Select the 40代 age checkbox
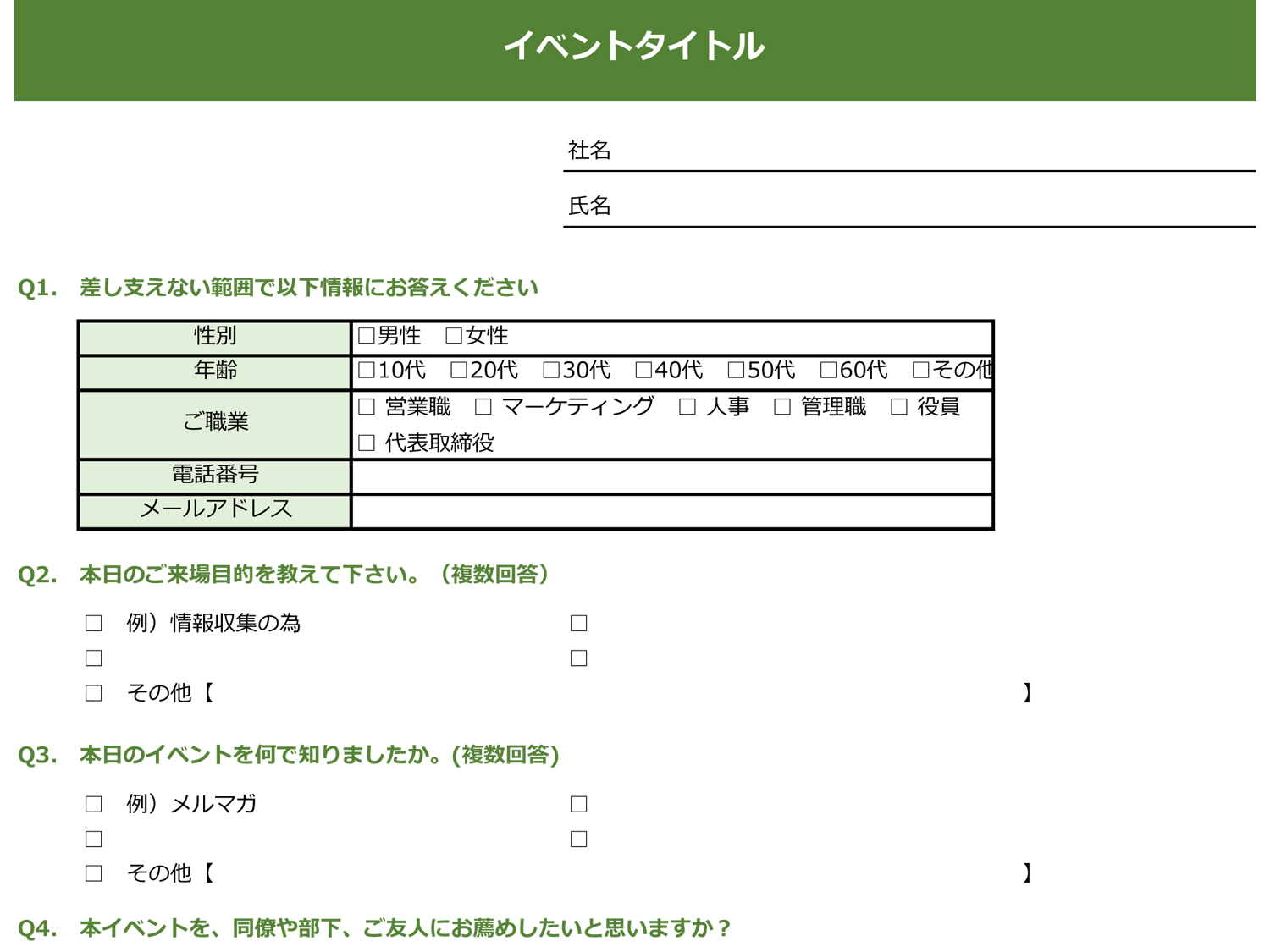This screenshot has height=952, width=1270. [x=643, y=370]
